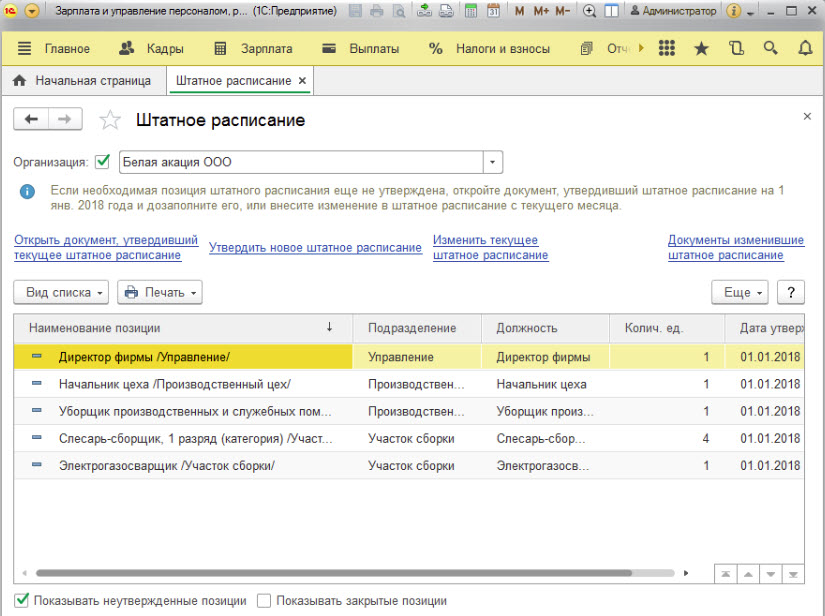Open the Вид списка dropdown
This screenshot has height=616, width=825.
tap(62, 292)
